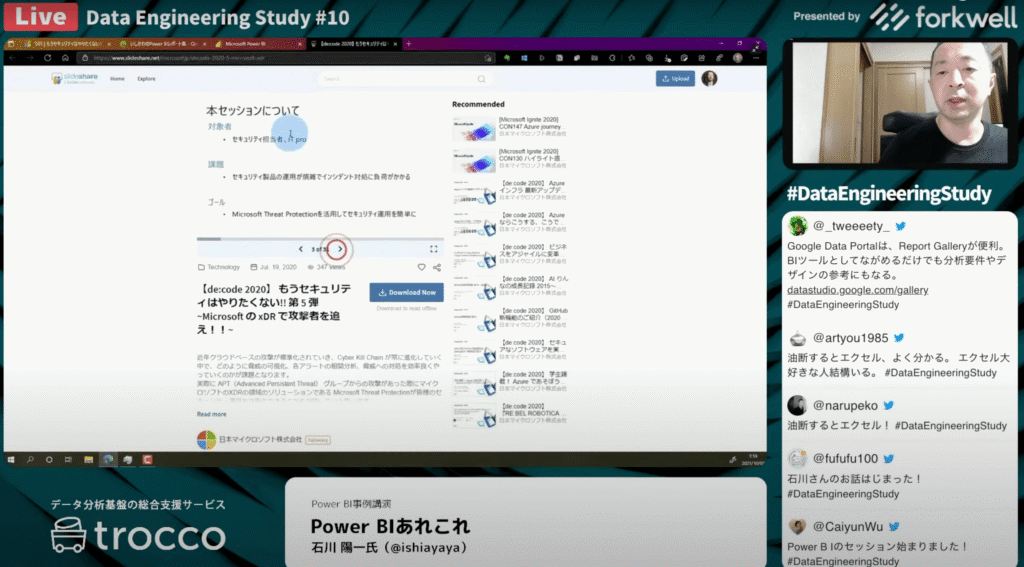Go to the next slide with right chevron
Viewport: 1024px width, 567px height.
pyautogui.click(x=340, y=249)
